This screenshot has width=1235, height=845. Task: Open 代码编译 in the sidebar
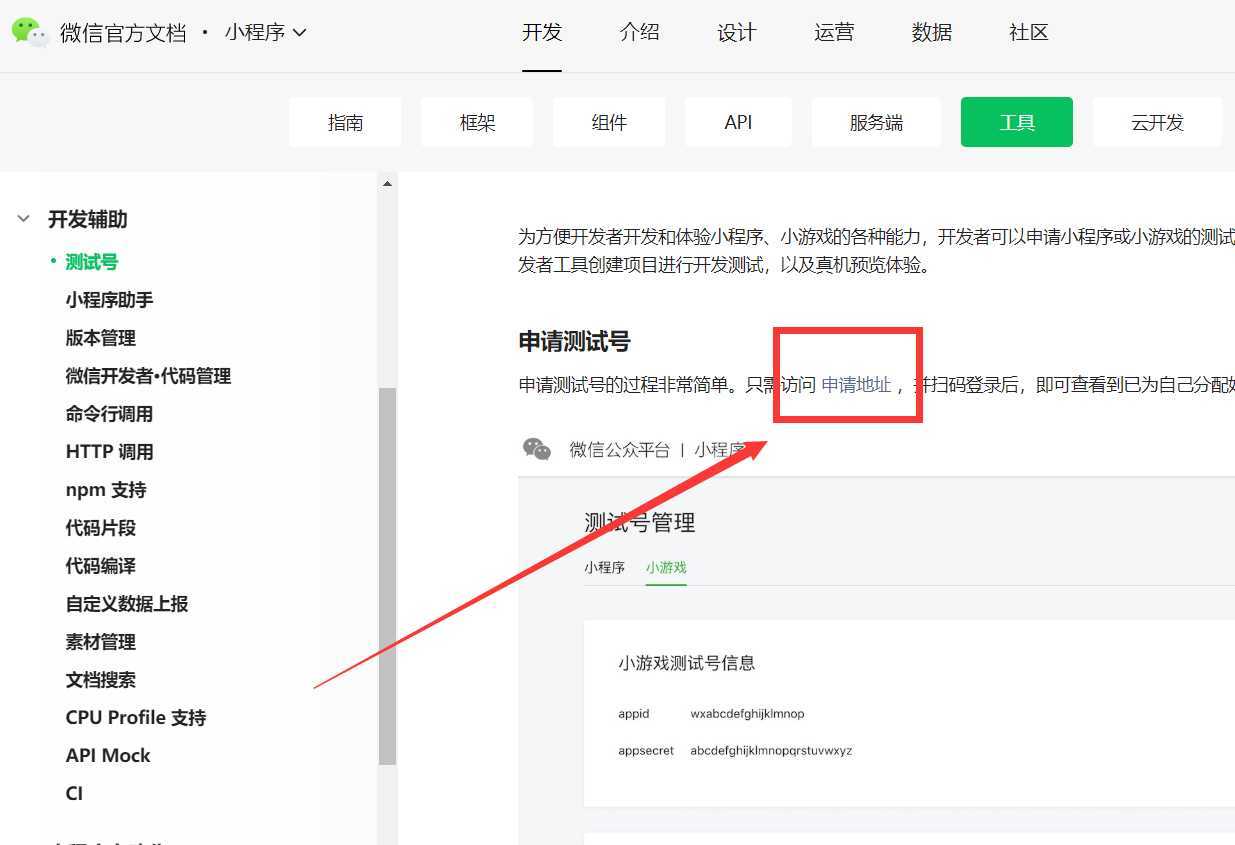pyautogui.click(x=101, y=566)
